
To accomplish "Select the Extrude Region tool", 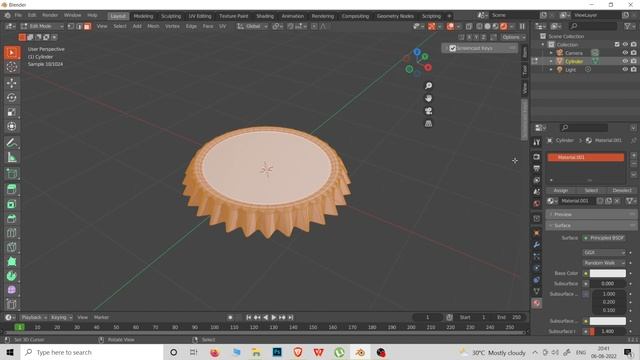I will tap(11, 189).
